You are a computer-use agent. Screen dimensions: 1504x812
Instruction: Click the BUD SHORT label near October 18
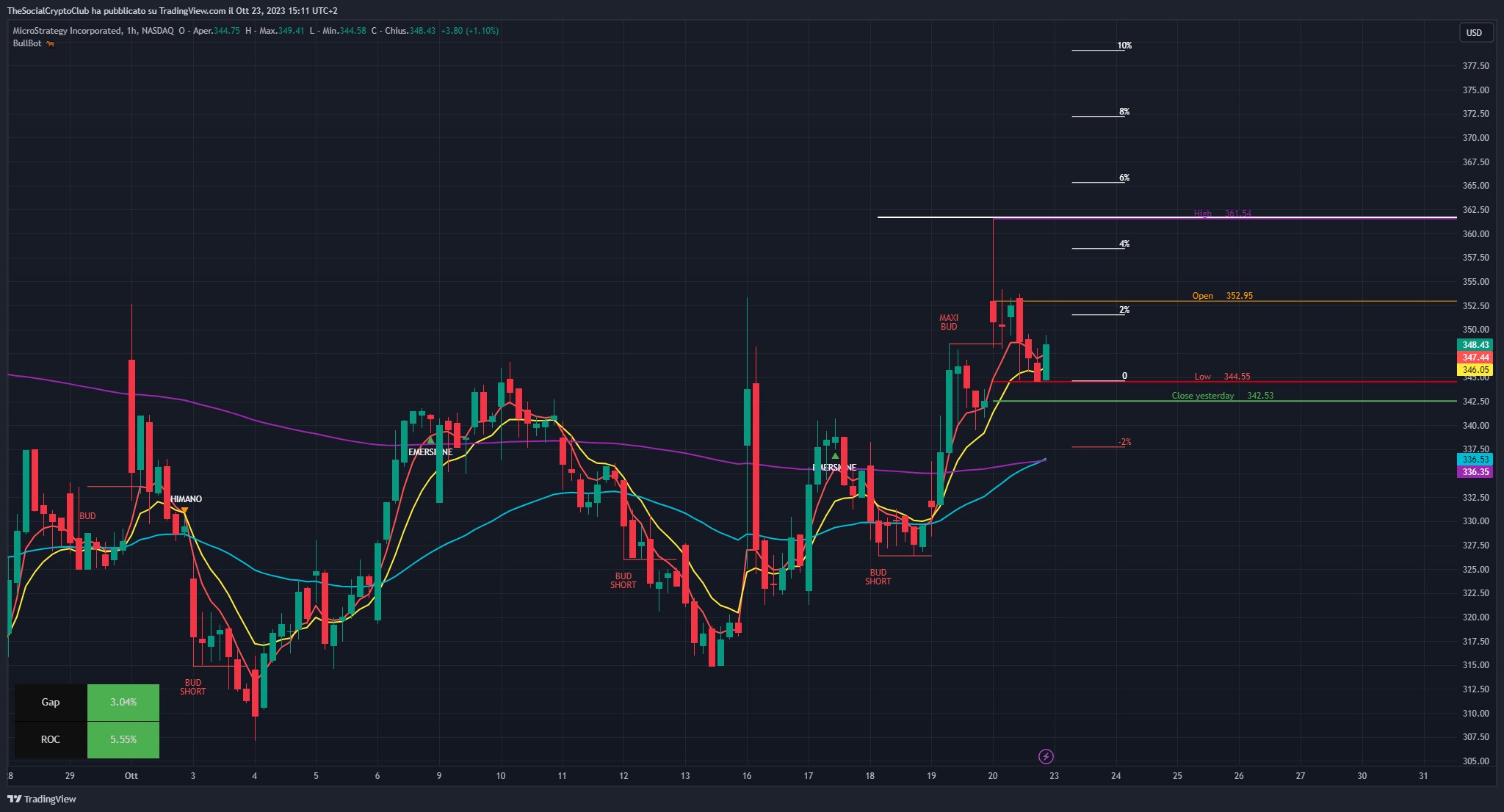click(878, 577)
